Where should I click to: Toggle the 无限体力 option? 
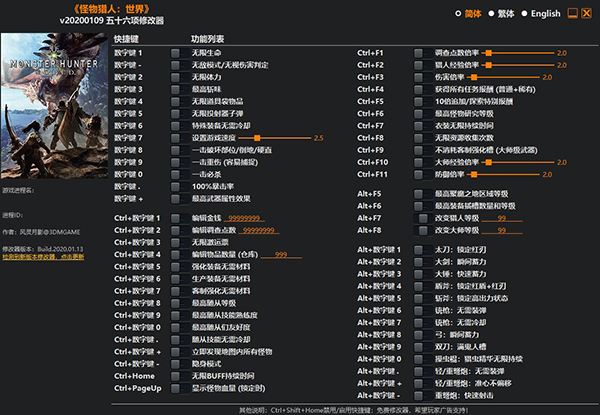click(x=176, y=76)
